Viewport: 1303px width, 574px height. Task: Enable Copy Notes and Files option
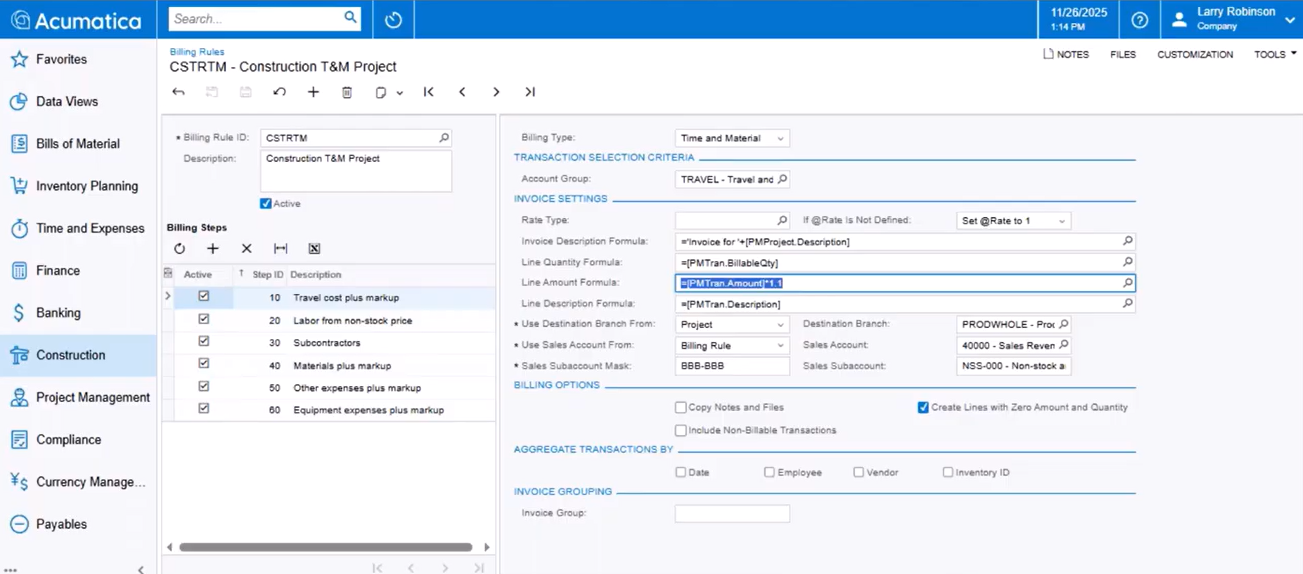[x=681, y=408]
